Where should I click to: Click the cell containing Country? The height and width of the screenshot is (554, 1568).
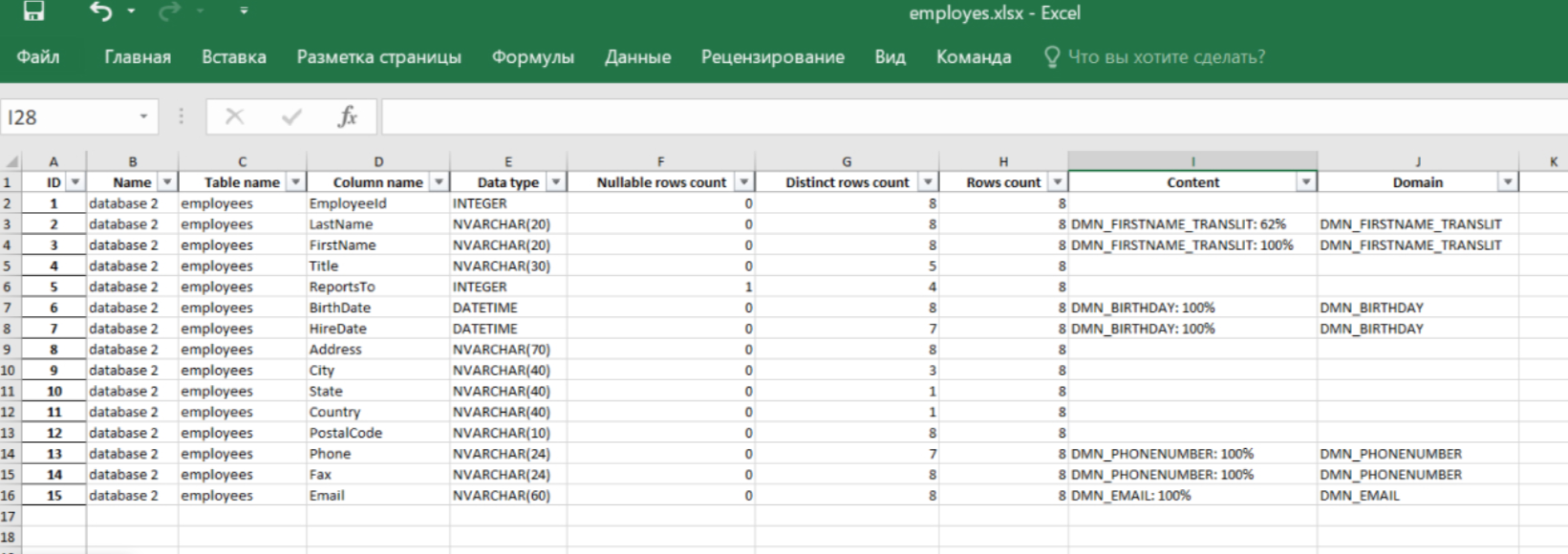coord(378,412)
